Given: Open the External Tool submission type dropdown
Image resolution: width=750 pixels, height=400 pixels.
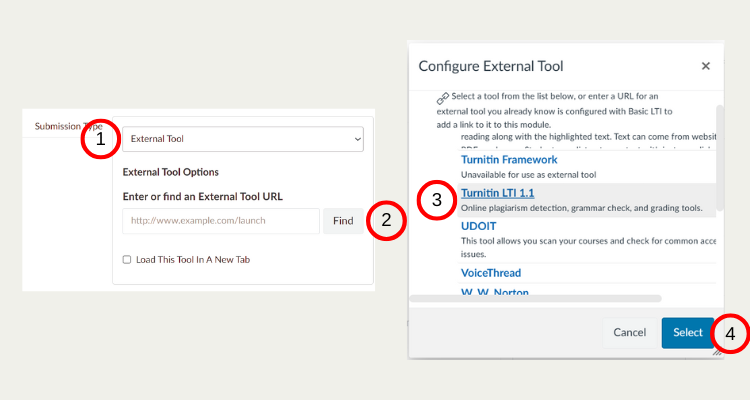Looking at the screenshot, I should 245,139.
